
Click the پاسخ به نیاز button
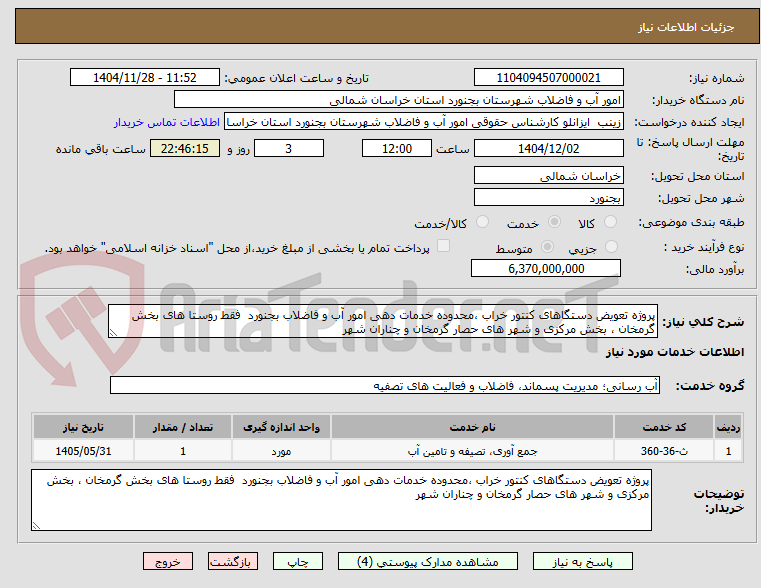[582, 561]
